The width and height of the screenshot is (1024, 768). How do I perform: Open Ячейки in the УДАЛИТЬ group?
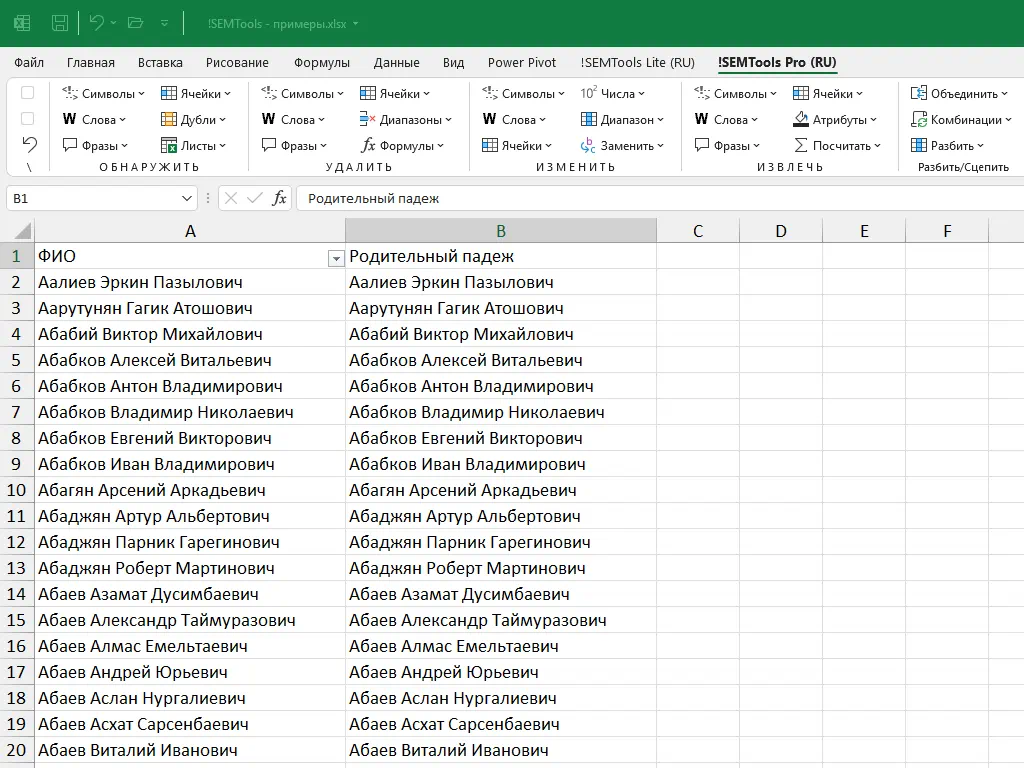(395, 93)
